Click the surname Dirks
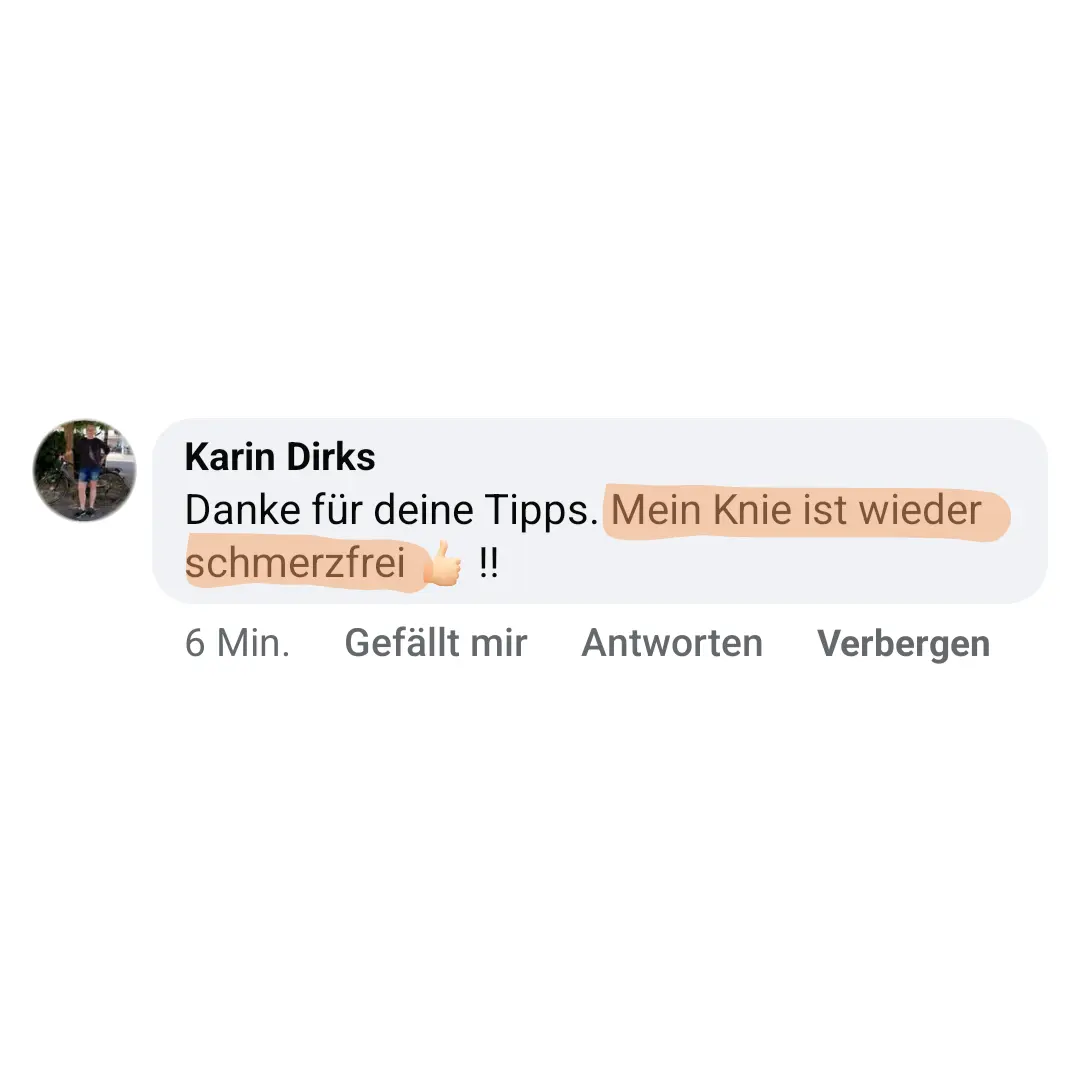 330,457
